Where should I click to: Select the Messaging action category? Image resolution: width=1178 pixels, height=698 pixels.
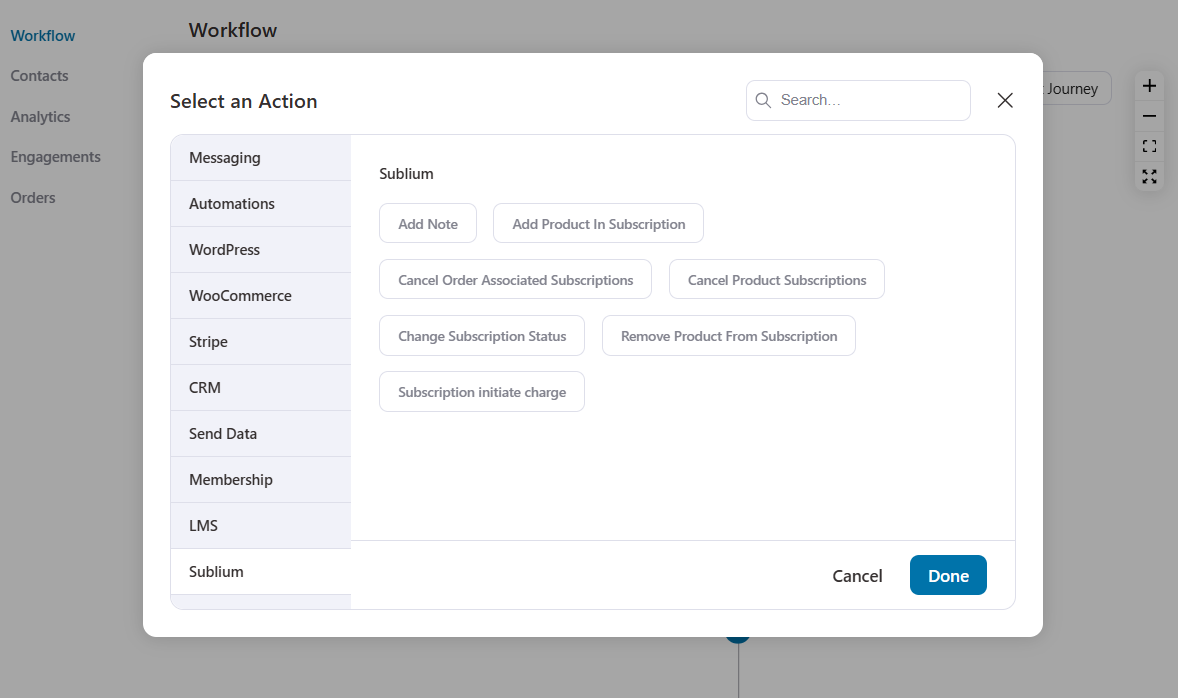224,157
